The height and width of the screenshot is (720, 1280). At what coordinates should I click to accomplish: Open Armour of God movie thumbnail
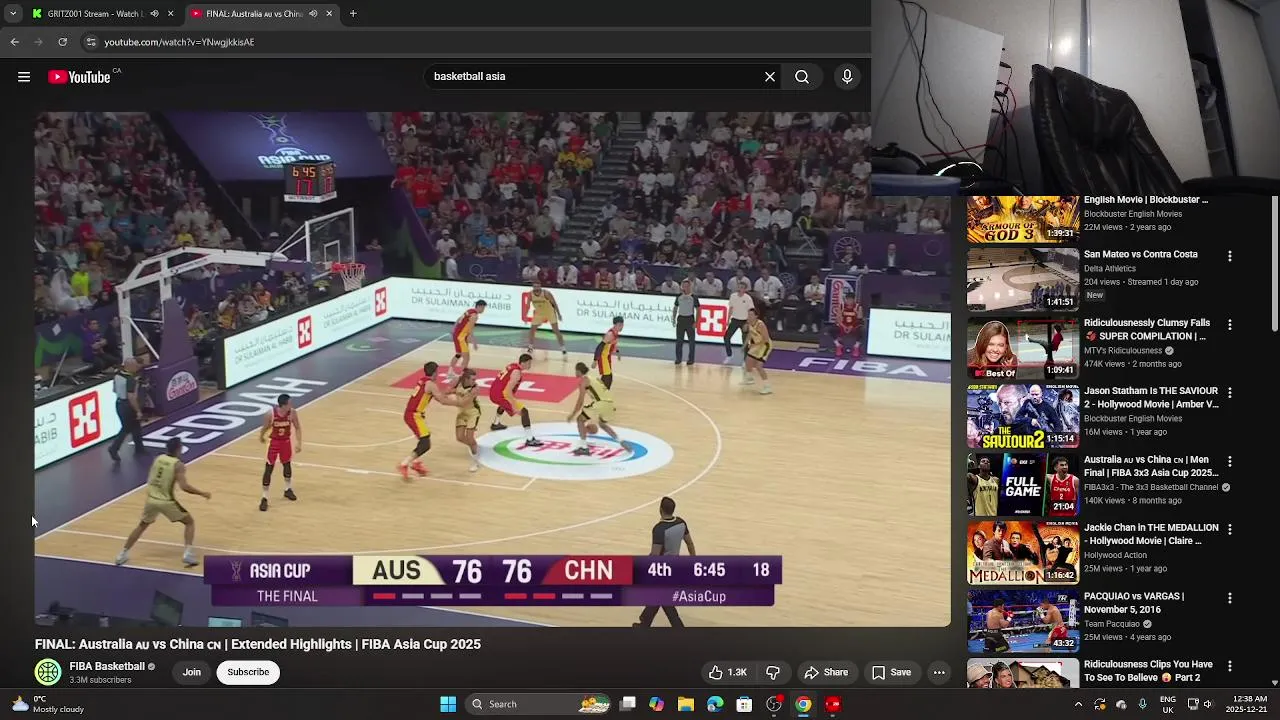coord(1022,219)
